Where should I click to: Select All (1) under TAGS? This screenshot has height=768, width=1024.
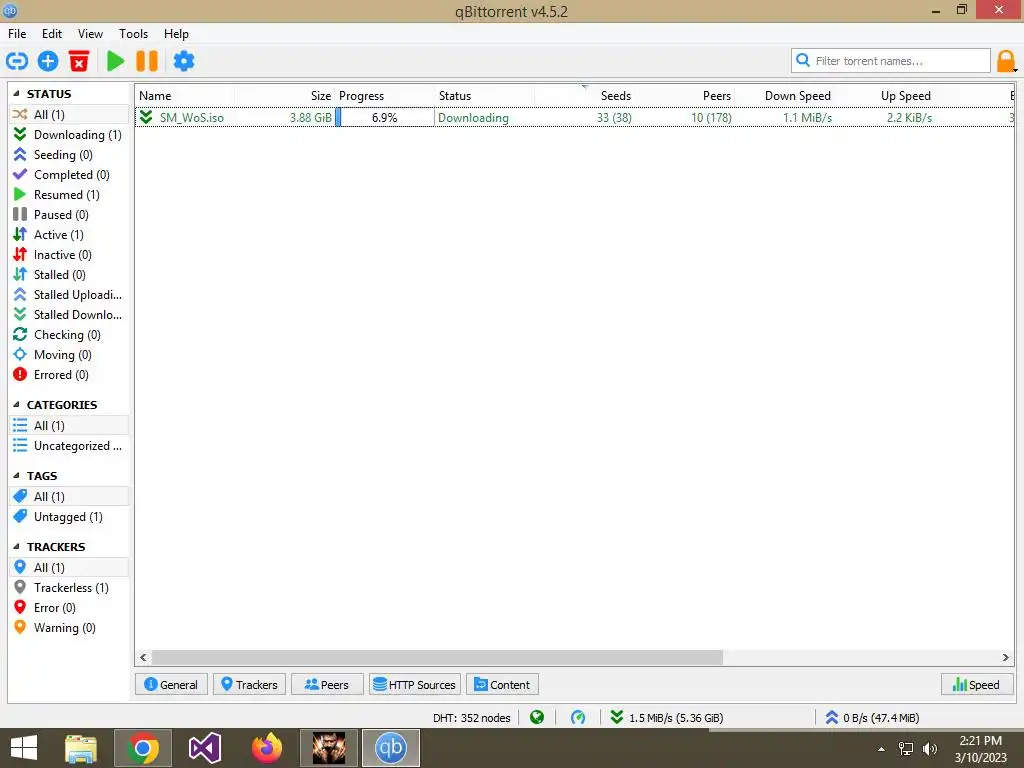coord(70,497)
